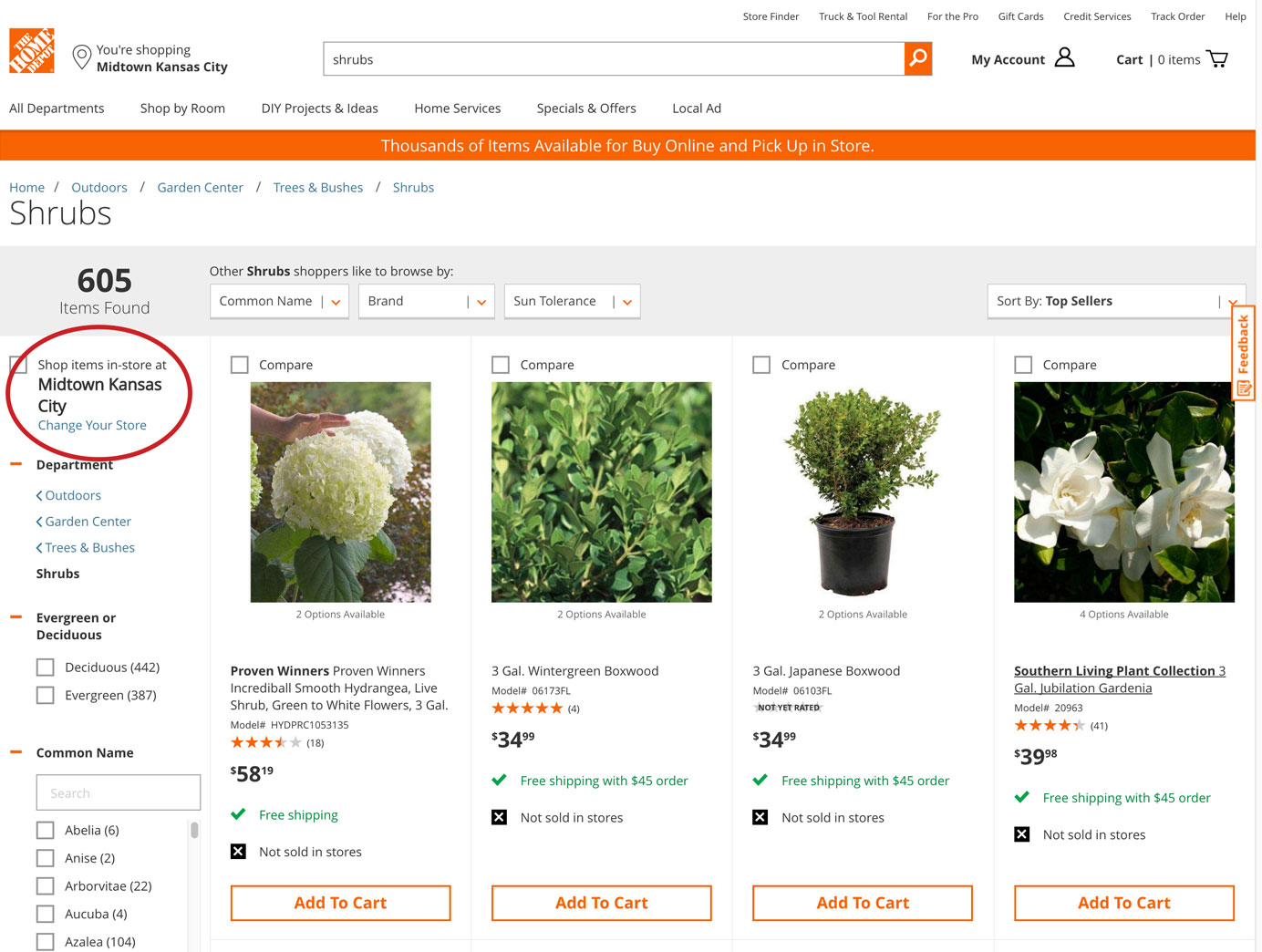Open the white hydrangea product image
The height and width of the screenshot is (952, 1262).
(341, 492)
